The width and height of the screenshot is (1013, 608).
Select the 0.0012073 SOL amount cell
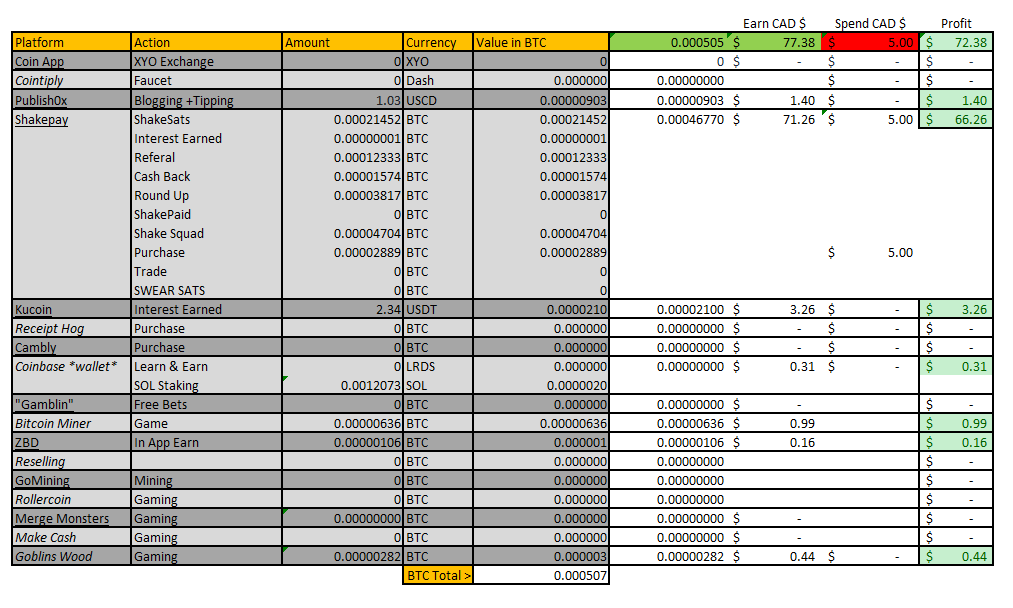click(x=342, y=385)
